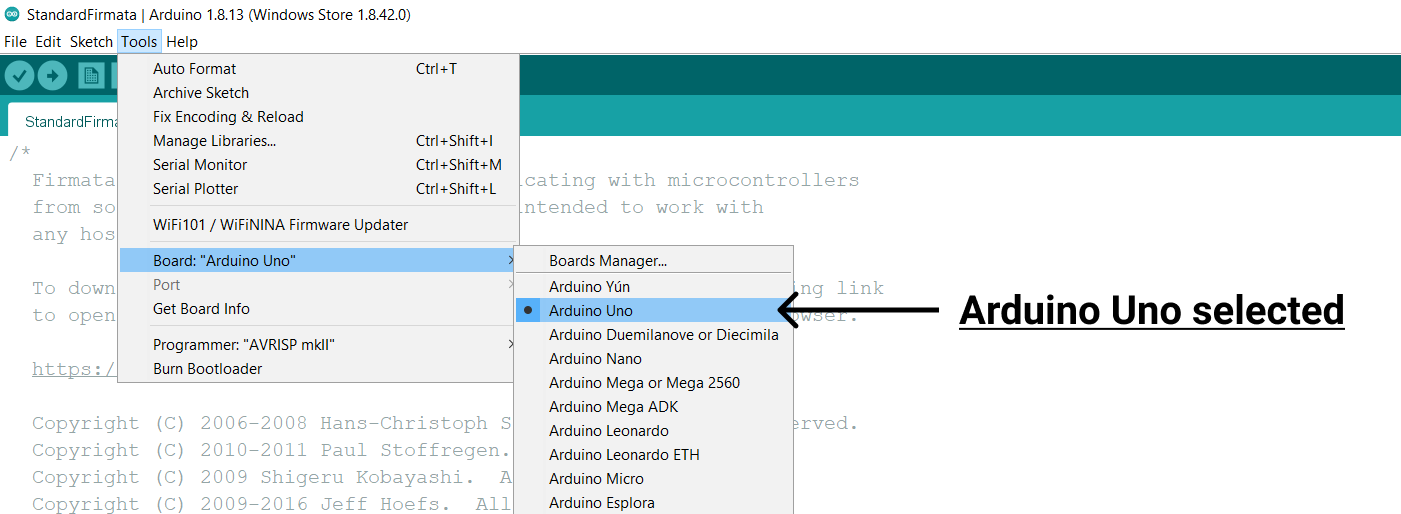1401x514 pixels.
Task: Open the File menu
Action: point(15,42)
